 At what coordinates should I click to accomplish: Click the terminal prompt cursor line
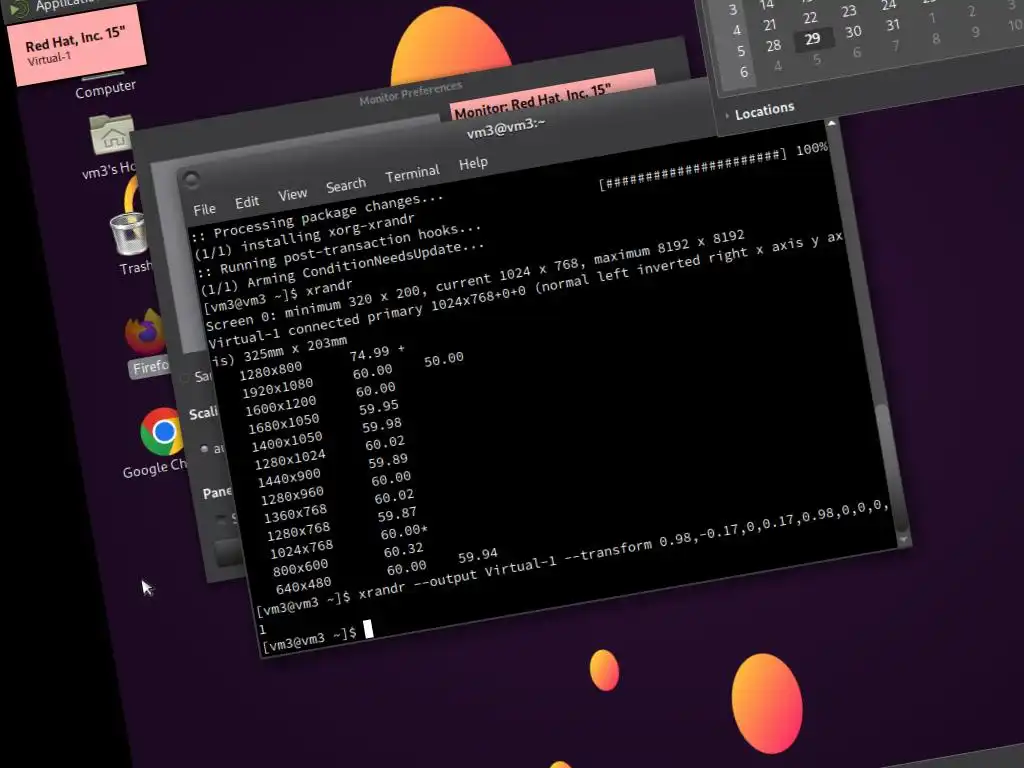pos(317,636)
